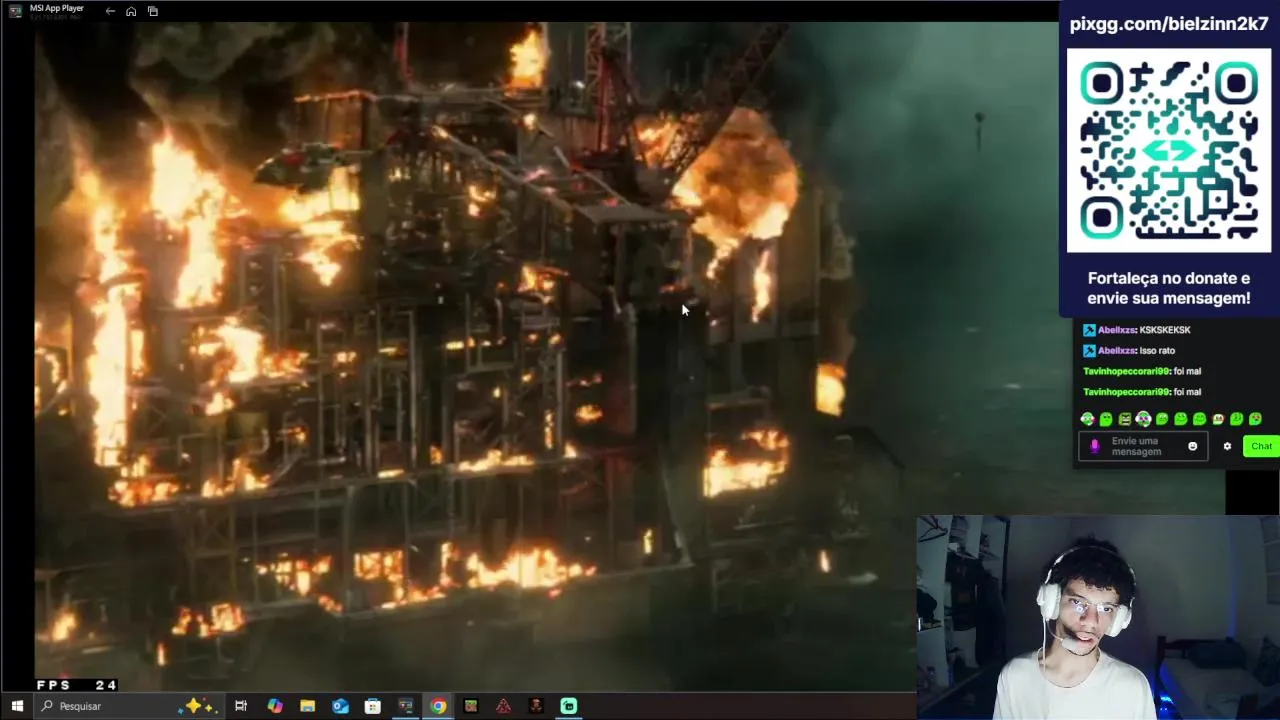Screen dimensions: 1280x720
Task: Select the last emote in the emote row
Action: click(x=1255, y=419)
